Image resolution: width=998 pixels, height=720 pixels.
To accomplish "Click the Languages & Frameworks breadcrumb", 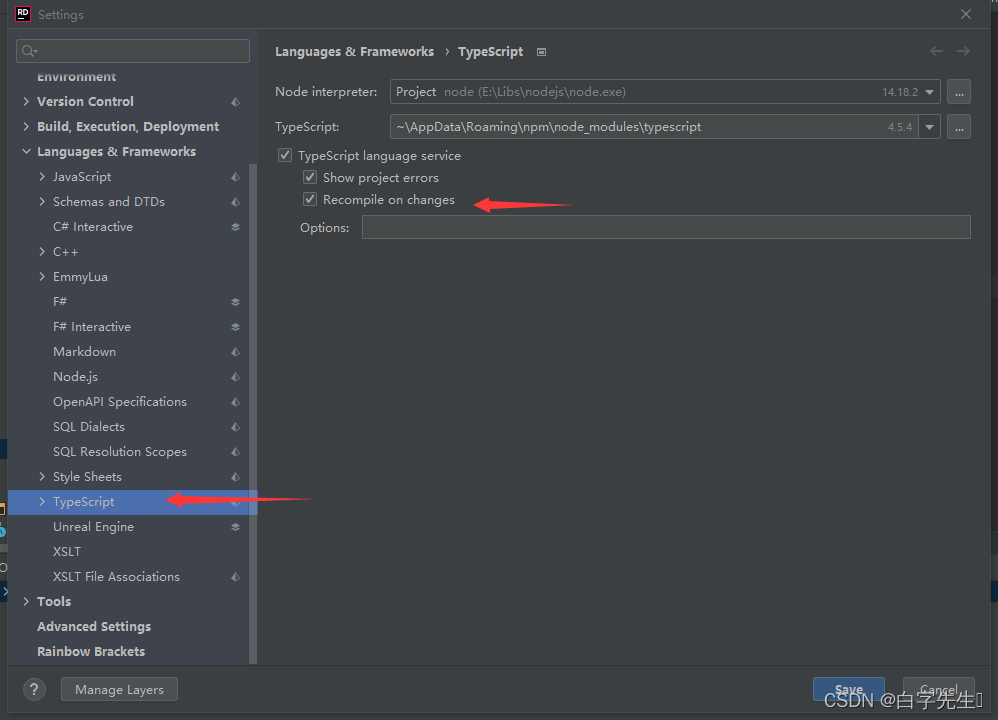I will pyautogui.click(x=355, y=52).
